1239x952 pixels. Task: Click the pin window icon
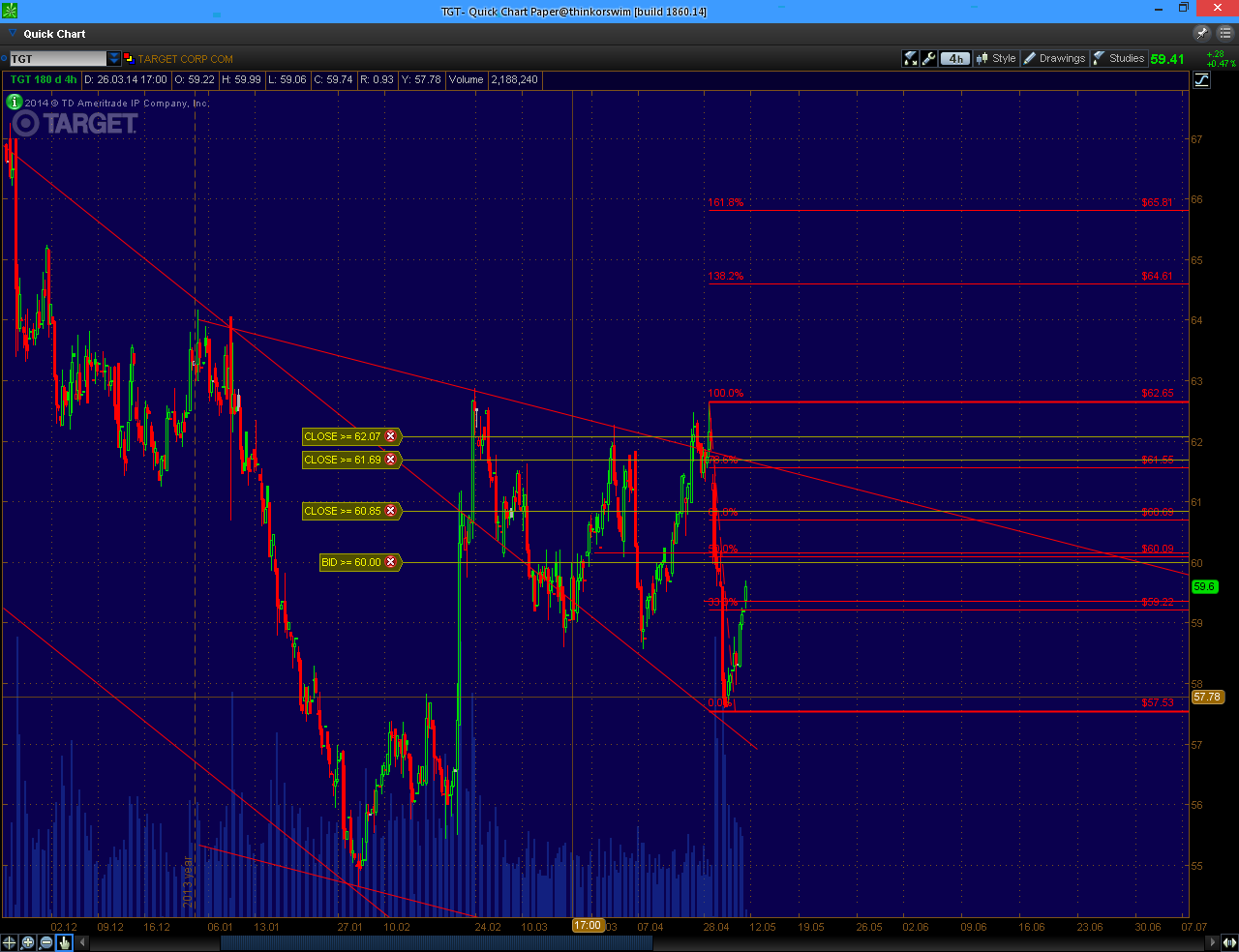[1202, 33]
